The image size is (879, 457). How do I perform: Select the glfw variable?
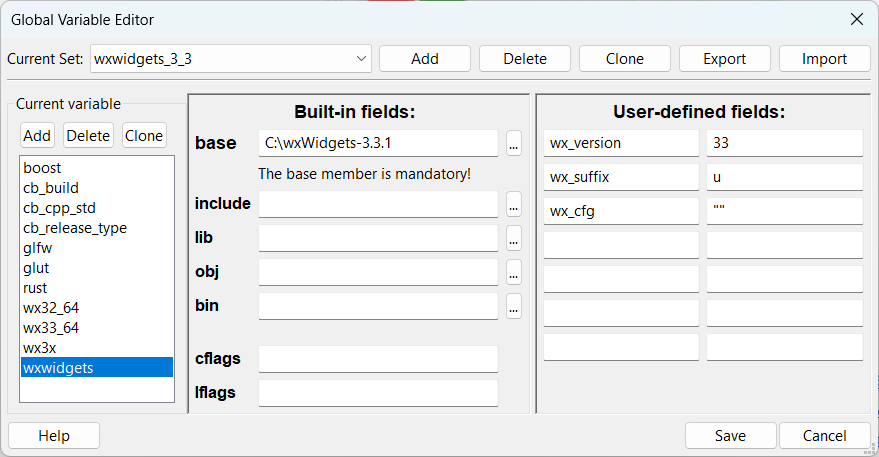pos(97,248)
